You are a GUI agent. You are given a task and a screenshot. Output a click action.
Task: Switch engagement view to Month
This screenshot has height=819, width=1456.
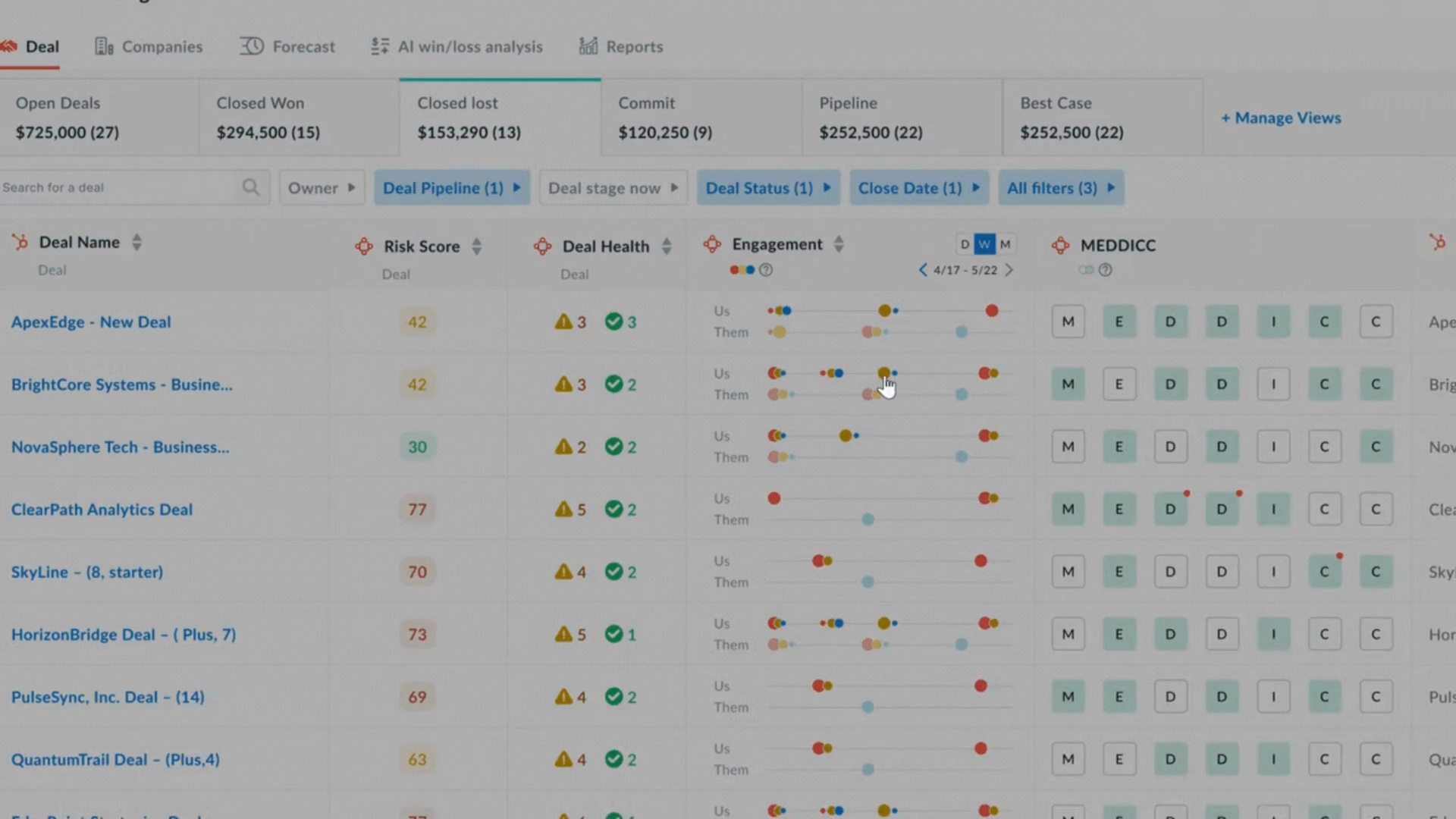click(1005, 244)
